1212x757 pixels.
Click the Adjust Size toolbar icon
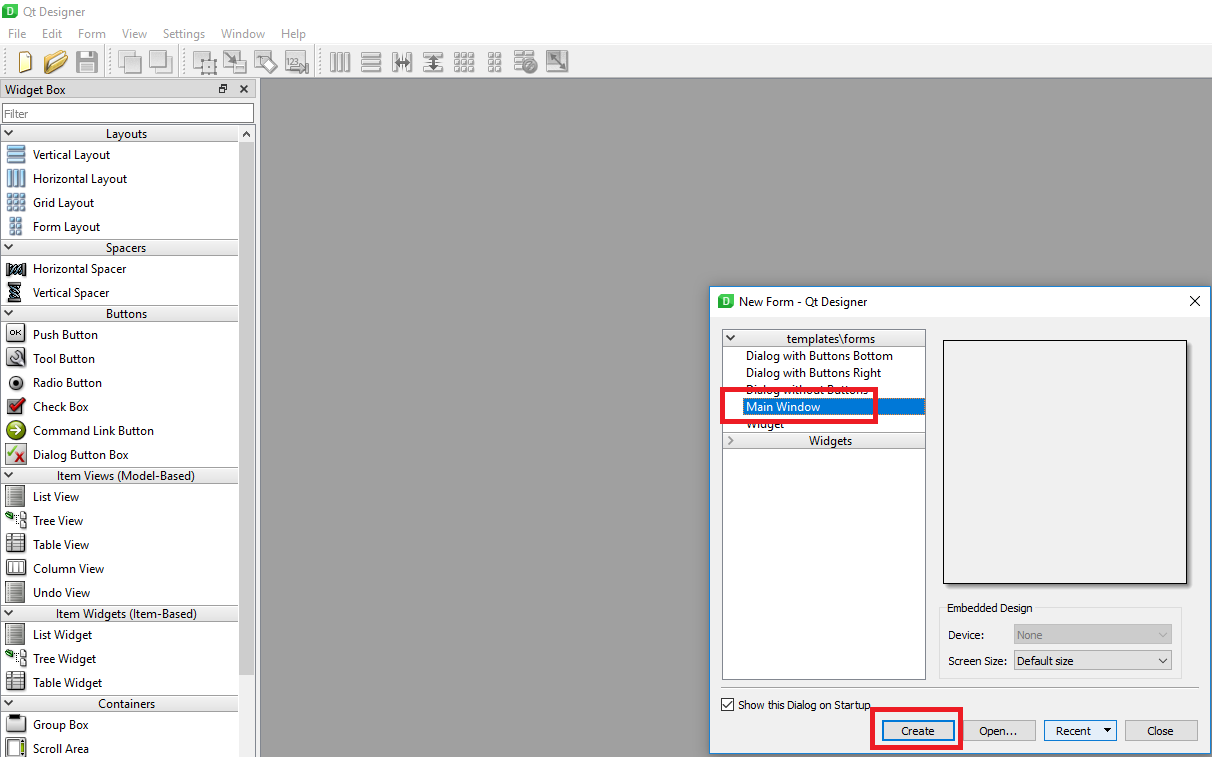click(557, 62)
